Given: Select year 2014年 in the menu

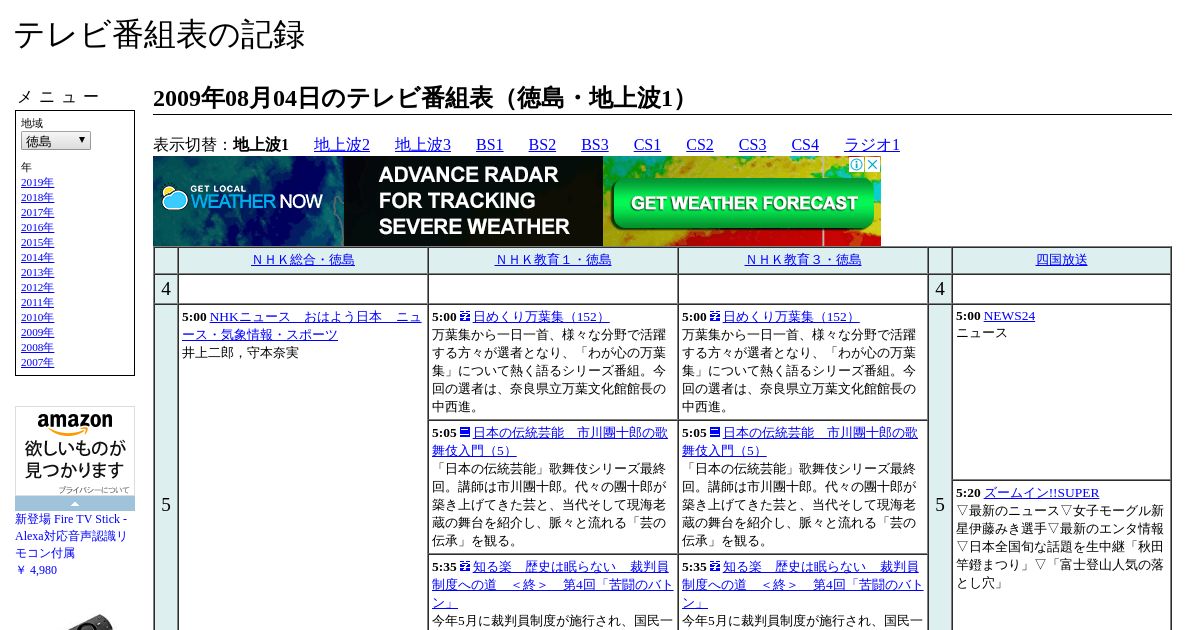Looking at the screenshot, I should [37, 258].
